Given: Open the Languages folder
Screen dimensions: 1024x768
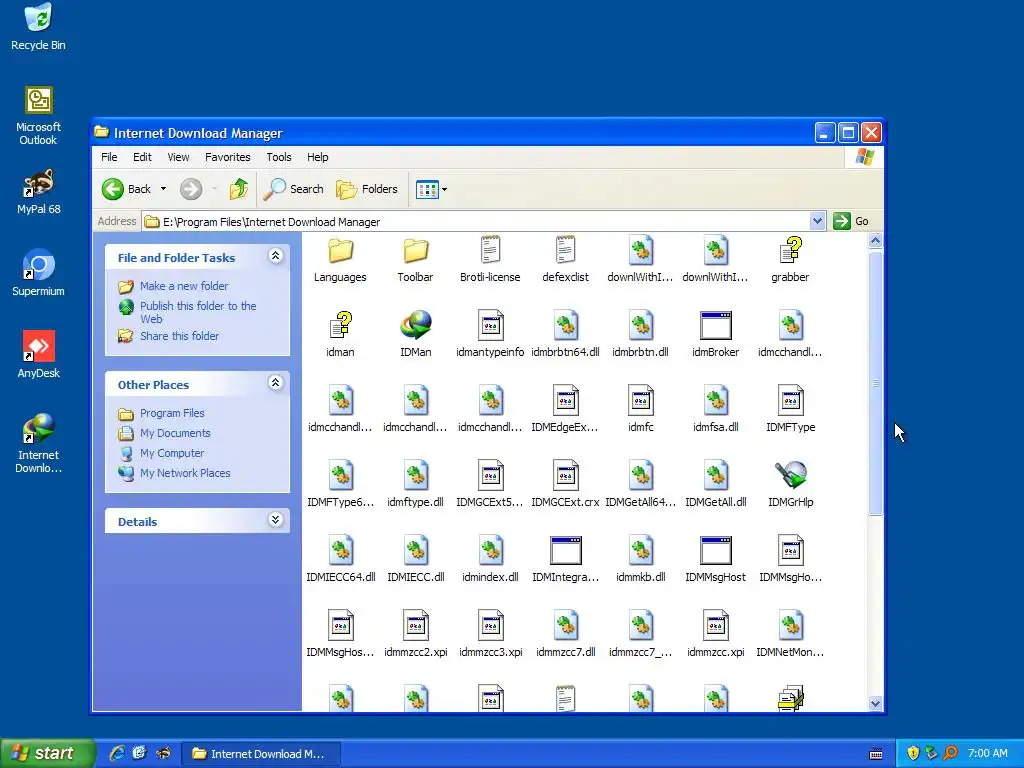Looking at the screenshot, I should pos(340,261).
